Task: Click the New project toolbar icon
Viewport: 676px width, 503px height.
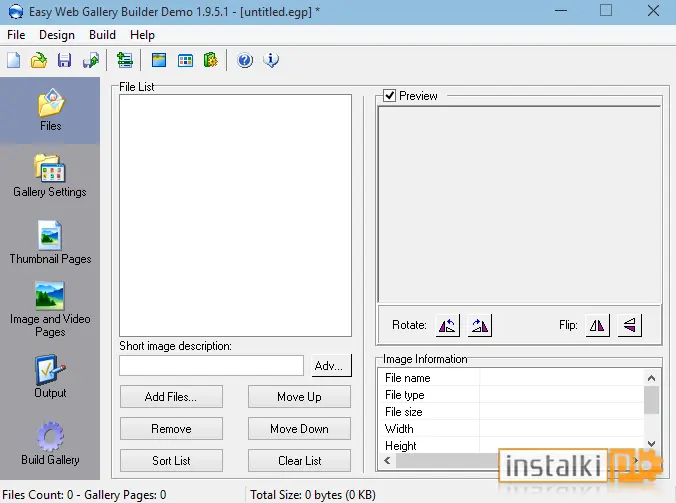Action: click(x=13, y=60)
